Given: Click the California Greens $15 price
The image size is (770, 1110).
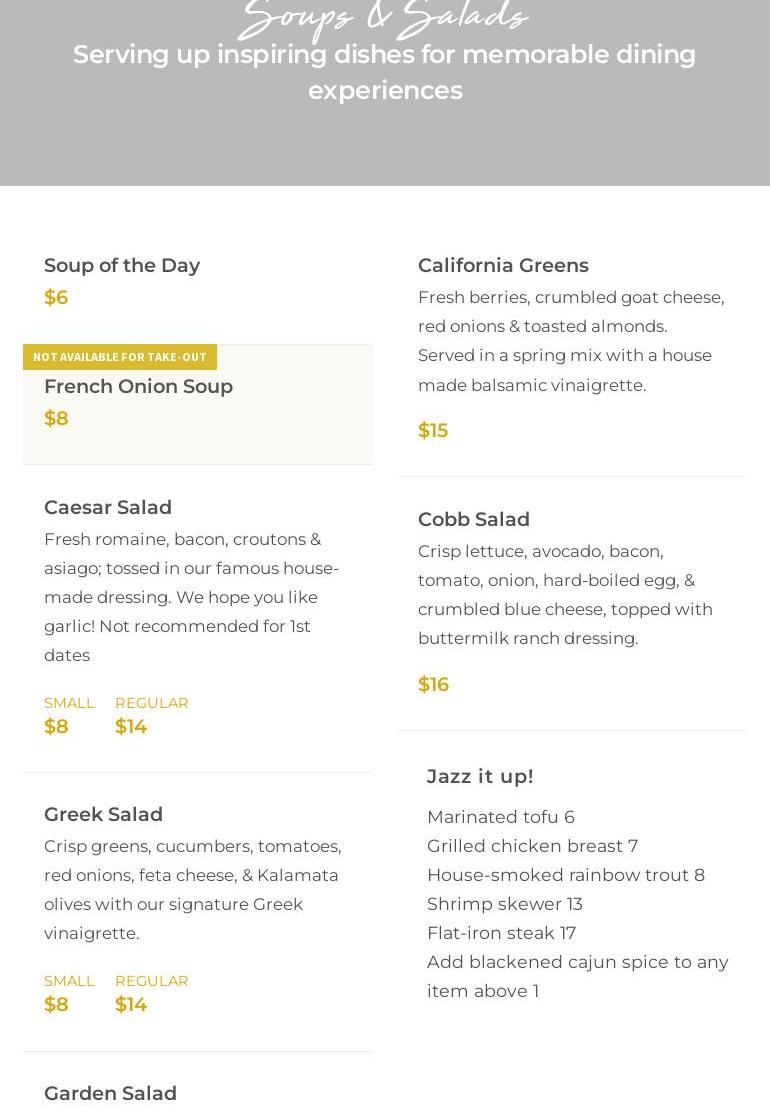Looking at the screenshot, I should pos(433,430).
